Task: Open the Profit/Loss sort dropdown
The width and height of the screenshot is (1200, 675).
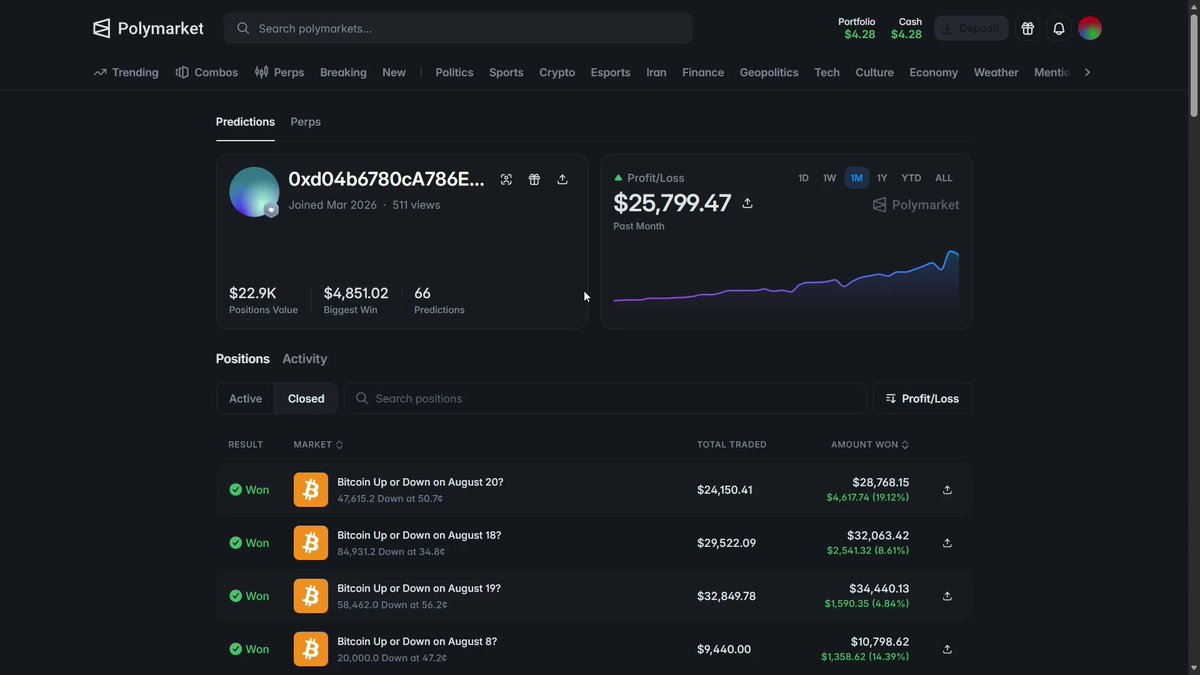Action: [x=922, y=398]
